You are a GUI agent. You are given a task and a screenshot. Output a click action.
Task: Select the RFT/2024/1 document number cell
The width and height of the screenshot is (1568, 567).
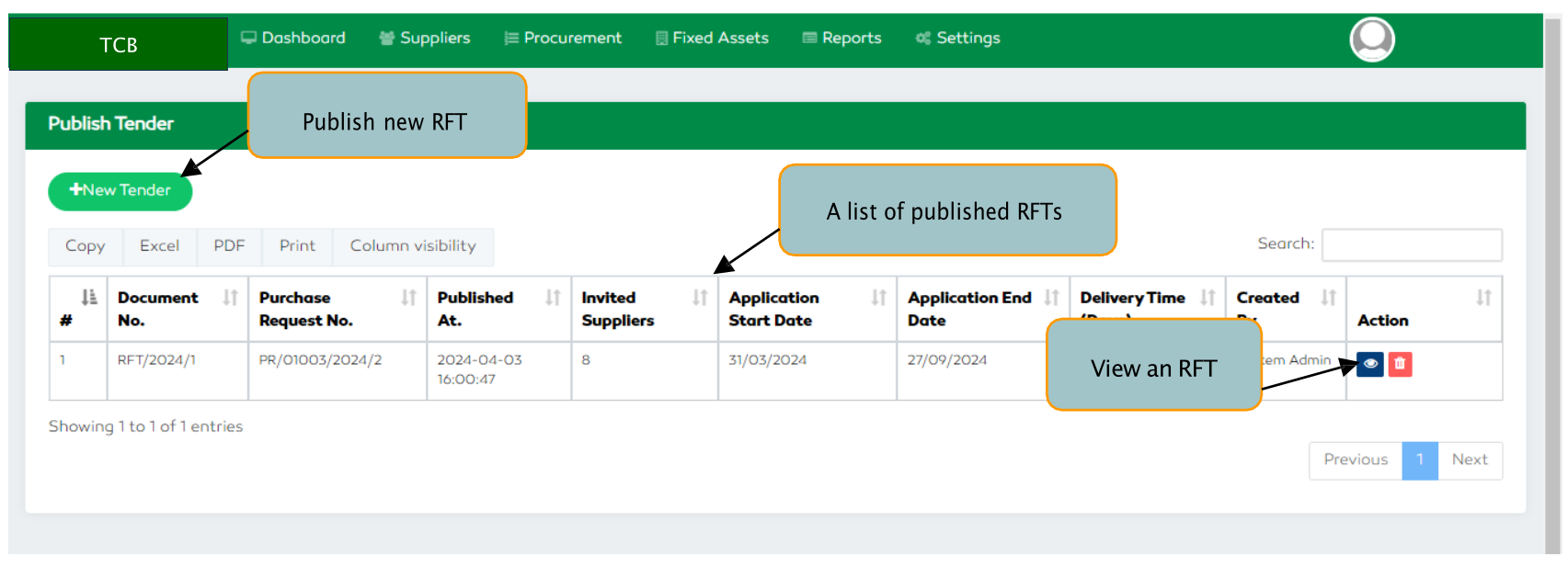point(177,371)
